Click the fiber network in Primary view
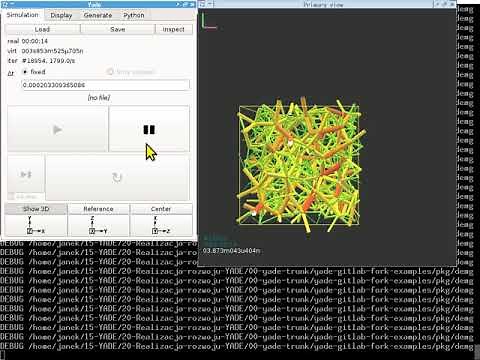The image size is (480, 360). click(x=300, y=165)
